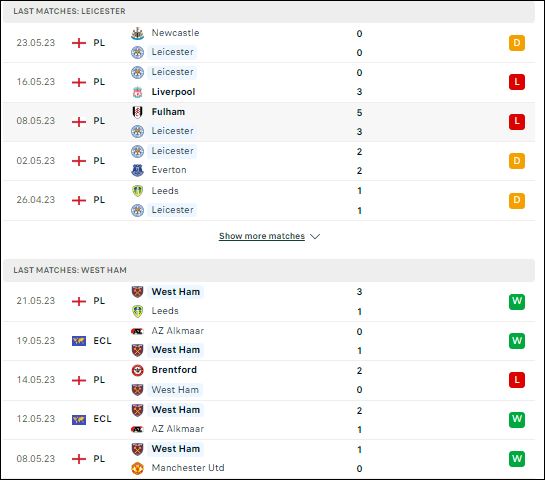Click the Fulham club crest icon
This screenshot has width=545, height=480.
click(x=137, y=112)
